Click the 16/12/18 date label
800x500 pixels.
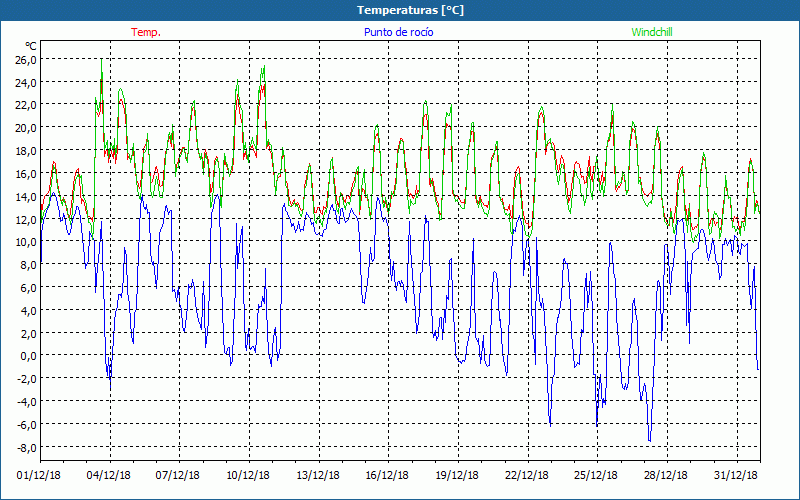coord(387,475)
